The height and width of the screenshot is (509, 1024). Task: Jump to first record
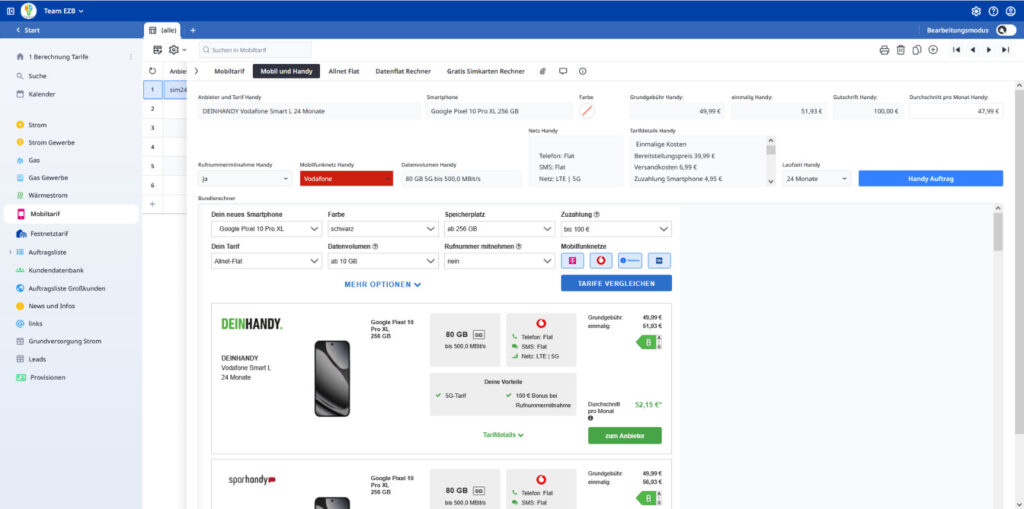(x=956, y=50)
